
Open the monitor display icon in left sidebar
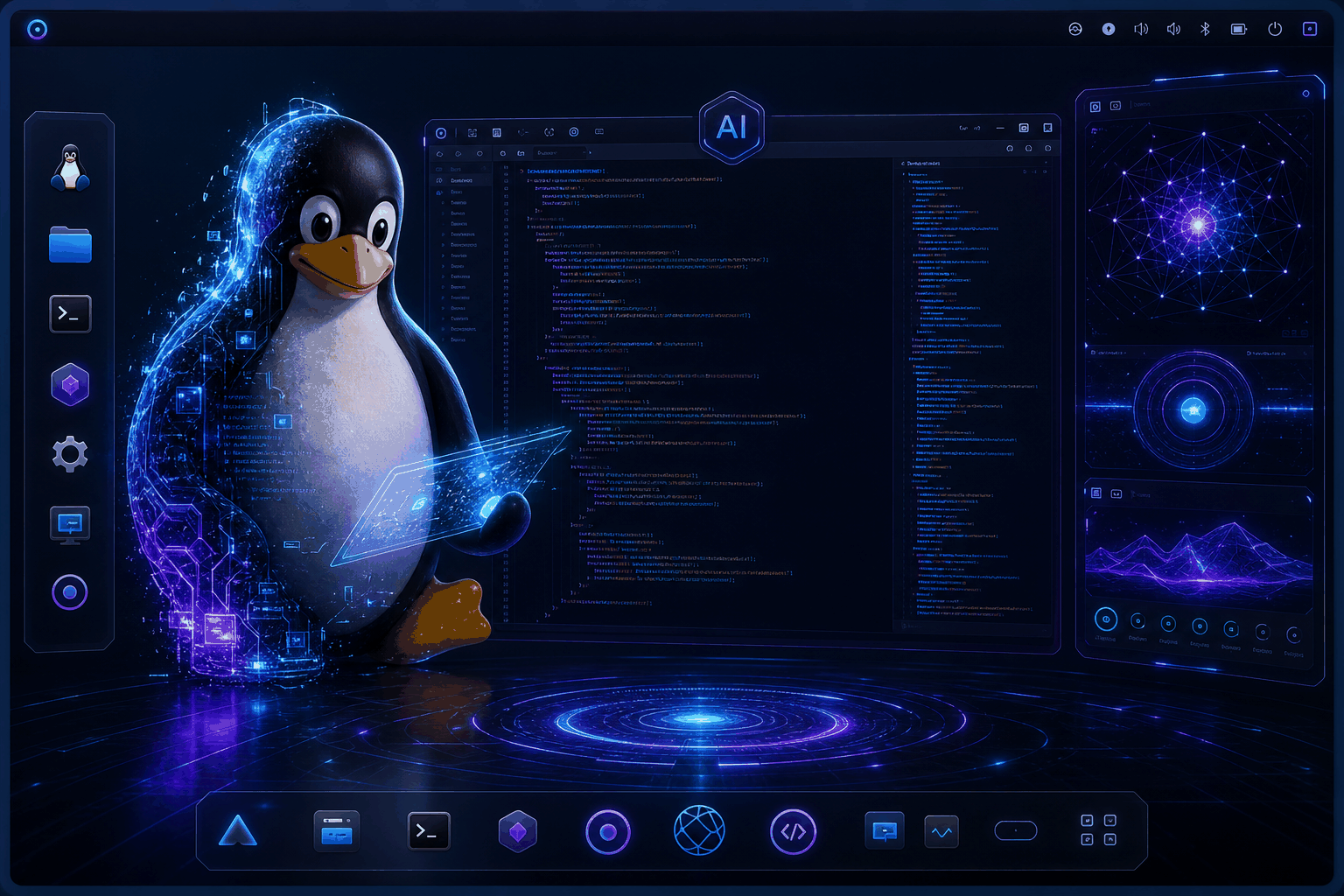pyautogui.click(x=70, y=525)
